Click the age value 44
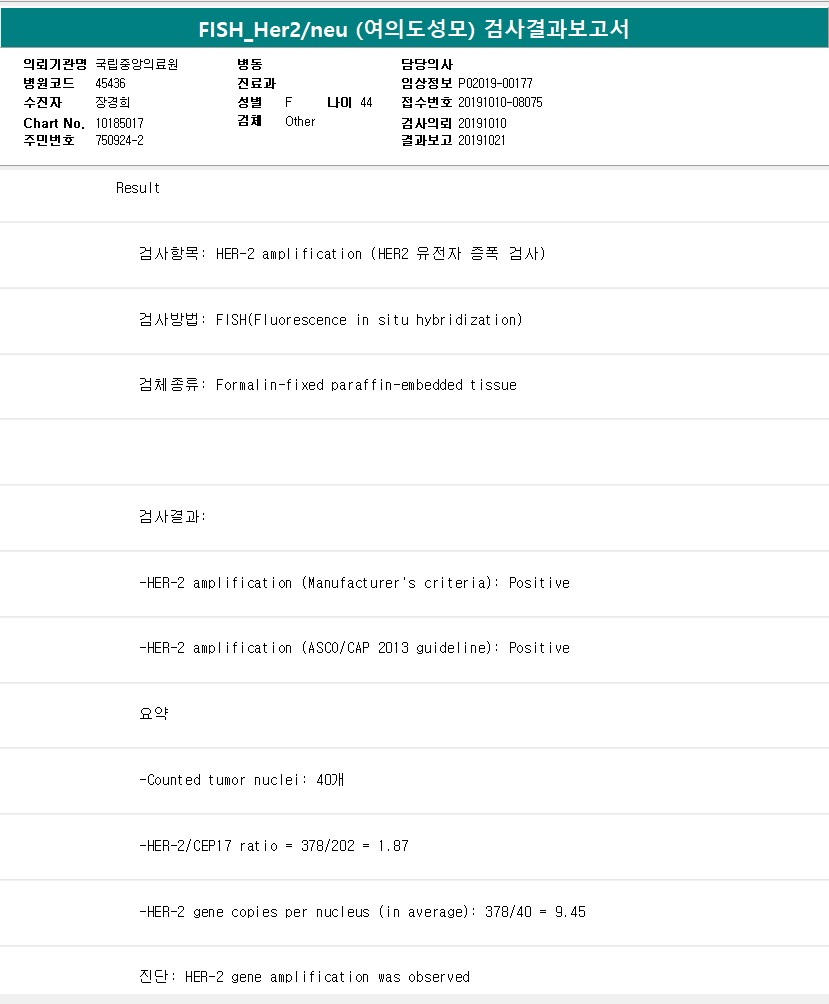The height and width of the screenshot is (1004, 829). coord(366,102)
